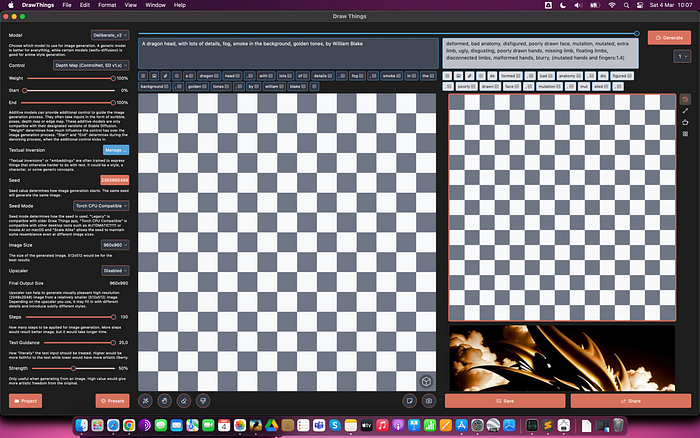Click the Steps slider handle
Screen dimensions: 700x438
click(x=113, y=317)
